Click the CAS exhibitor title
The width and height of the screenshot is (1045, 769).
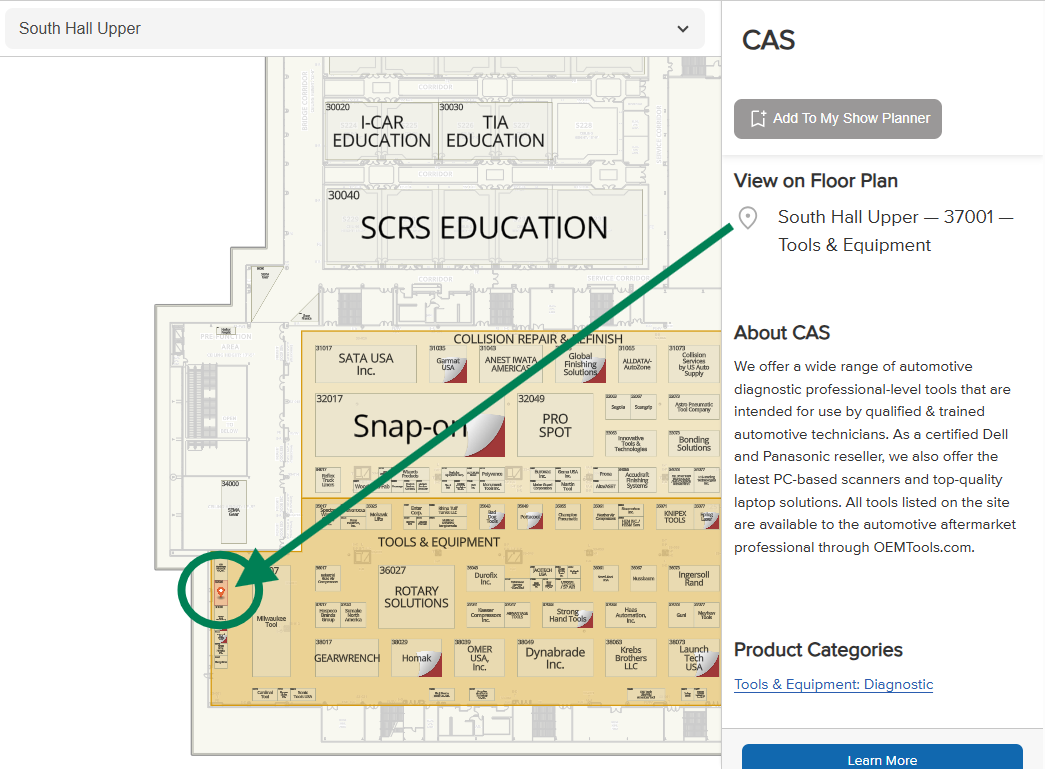point(768,40)
